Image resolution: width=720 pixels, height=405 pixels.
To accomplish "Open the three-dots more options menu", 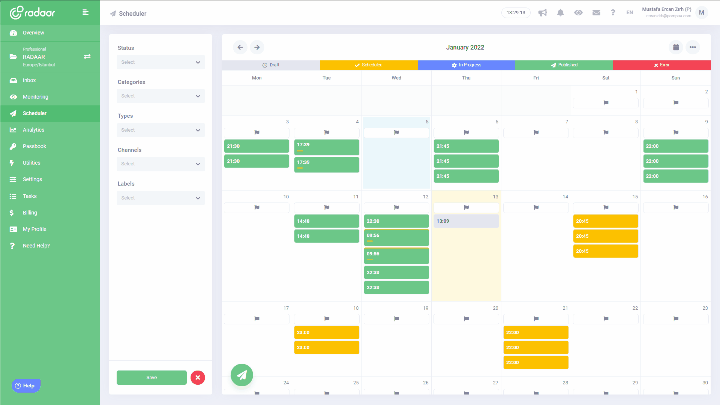I will pyautogui.click(x=692, y=47).
